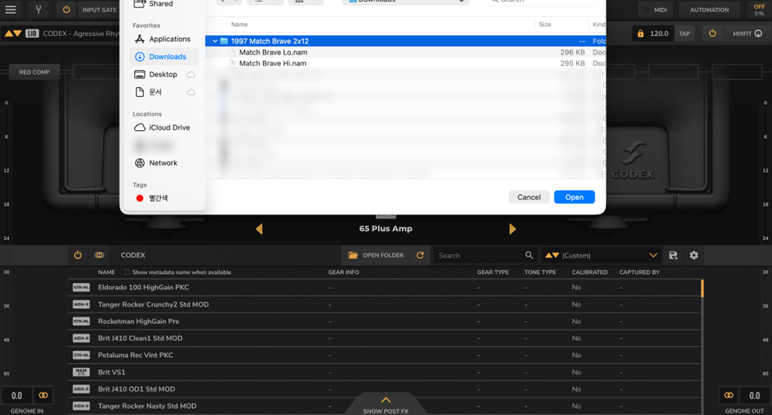Select Tanger Rocker Crunchy2 Std MOD

384,305
